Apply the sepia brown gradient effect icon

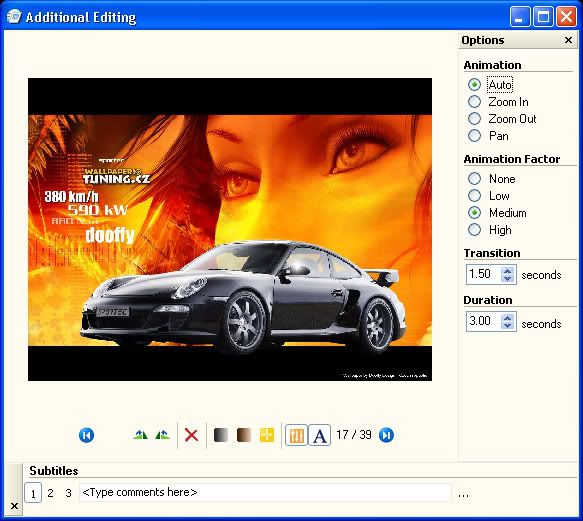244,435
